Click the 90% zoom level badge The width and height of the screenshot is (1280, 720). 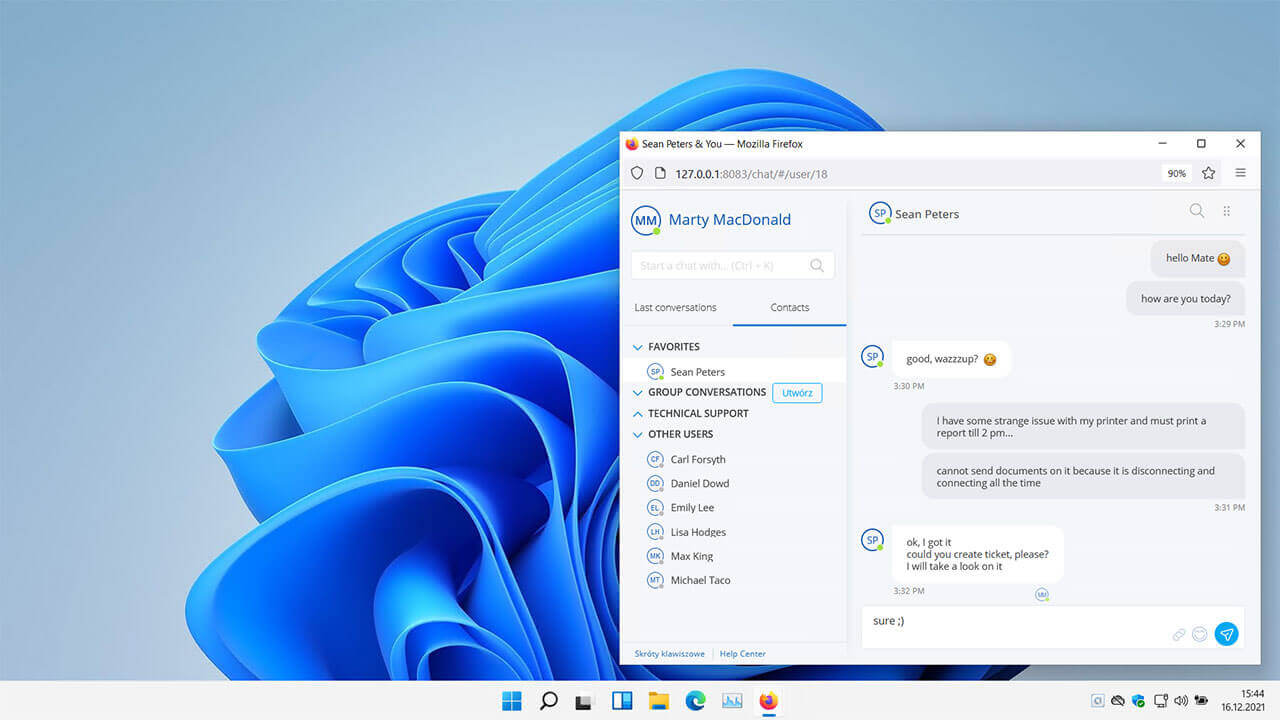1177,173
